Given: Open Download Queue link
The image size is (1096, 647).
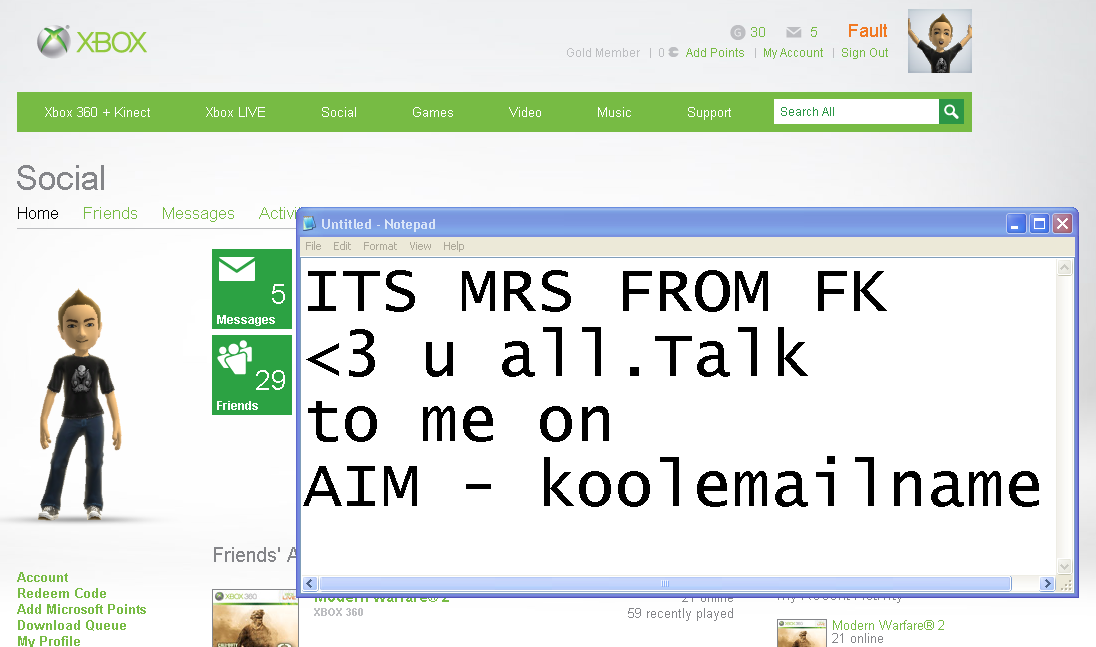Looking at the screenshot, I should click(x=71, y=625).
